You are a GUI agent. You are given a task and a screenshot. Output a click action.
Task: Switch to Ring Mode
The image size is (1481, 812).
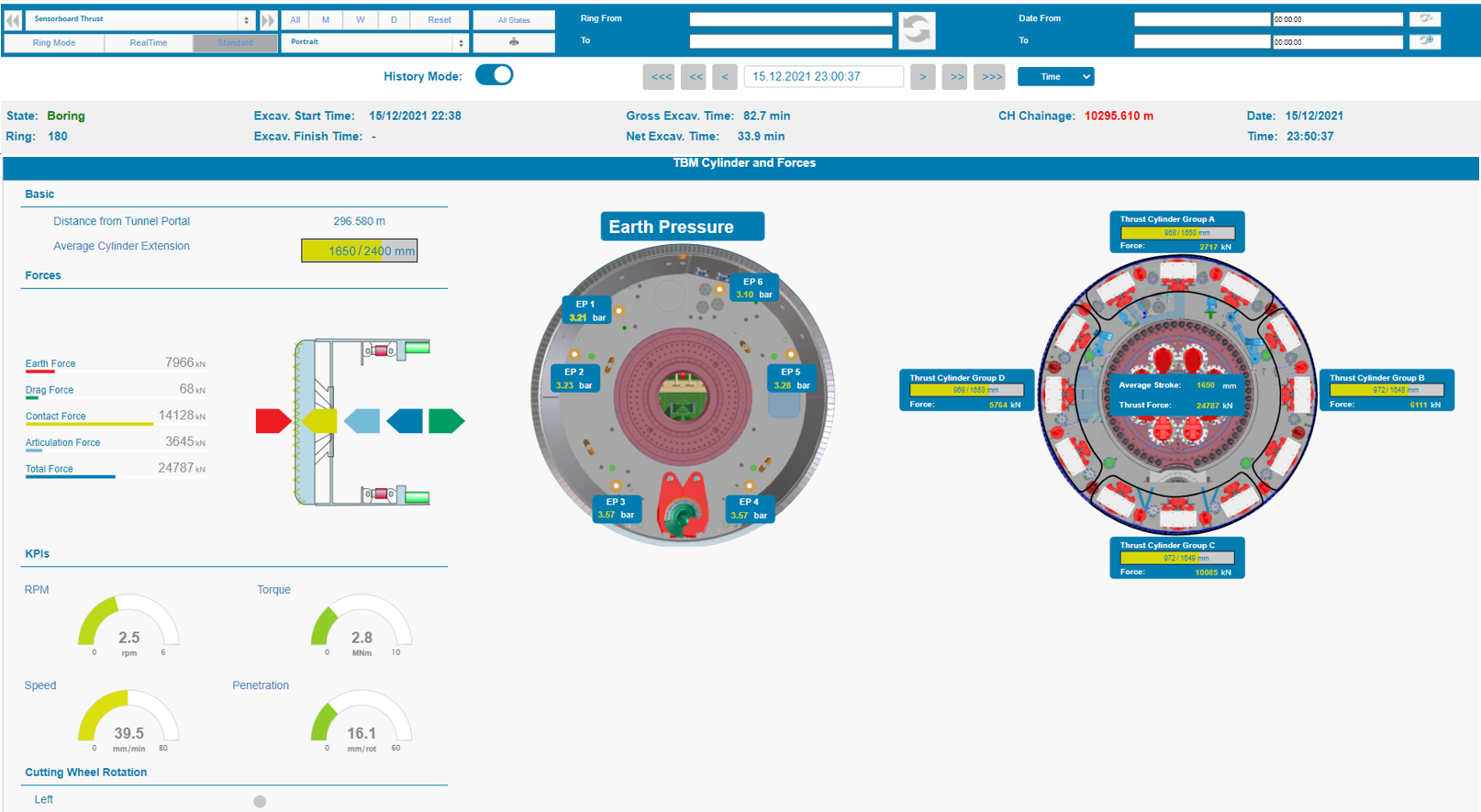54,43
